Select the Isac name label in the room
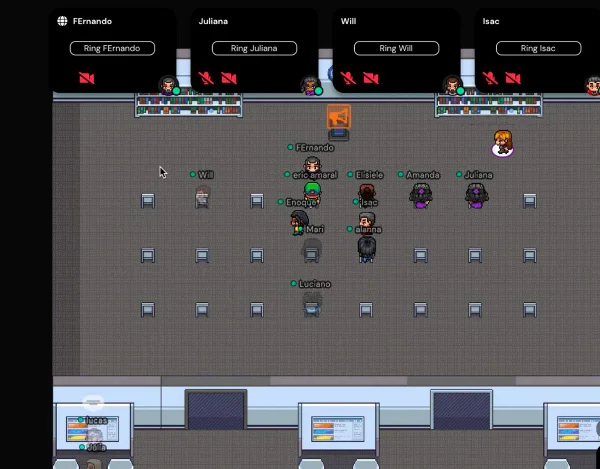 pyautogui.click(x=369, y=202)
